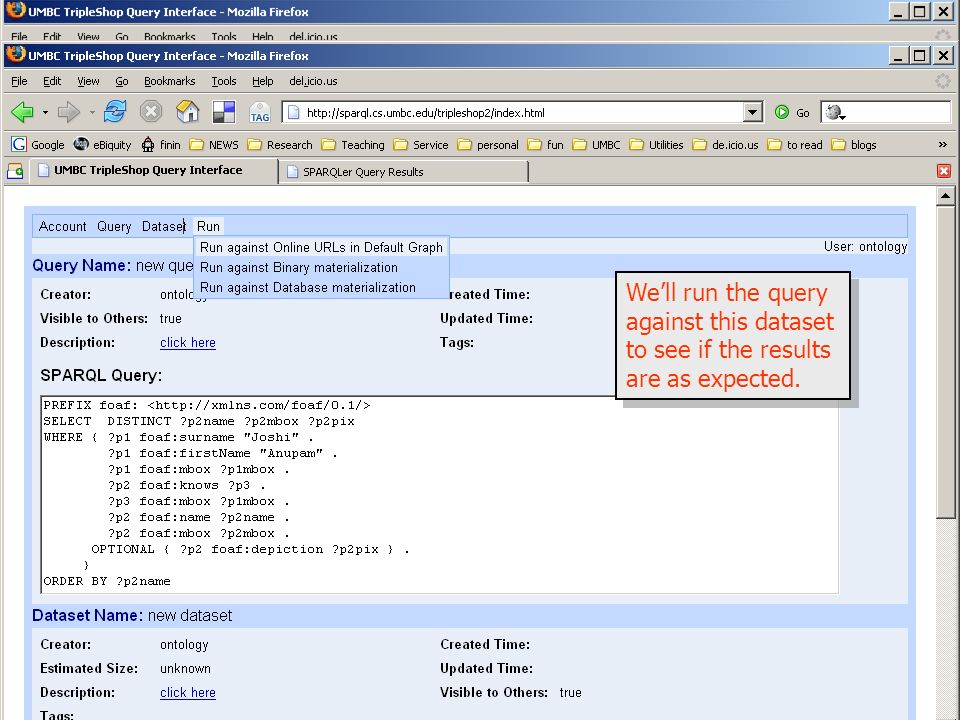This screenshot has width=960, height=720.
Task: Open the View menu
Action: 88,81
